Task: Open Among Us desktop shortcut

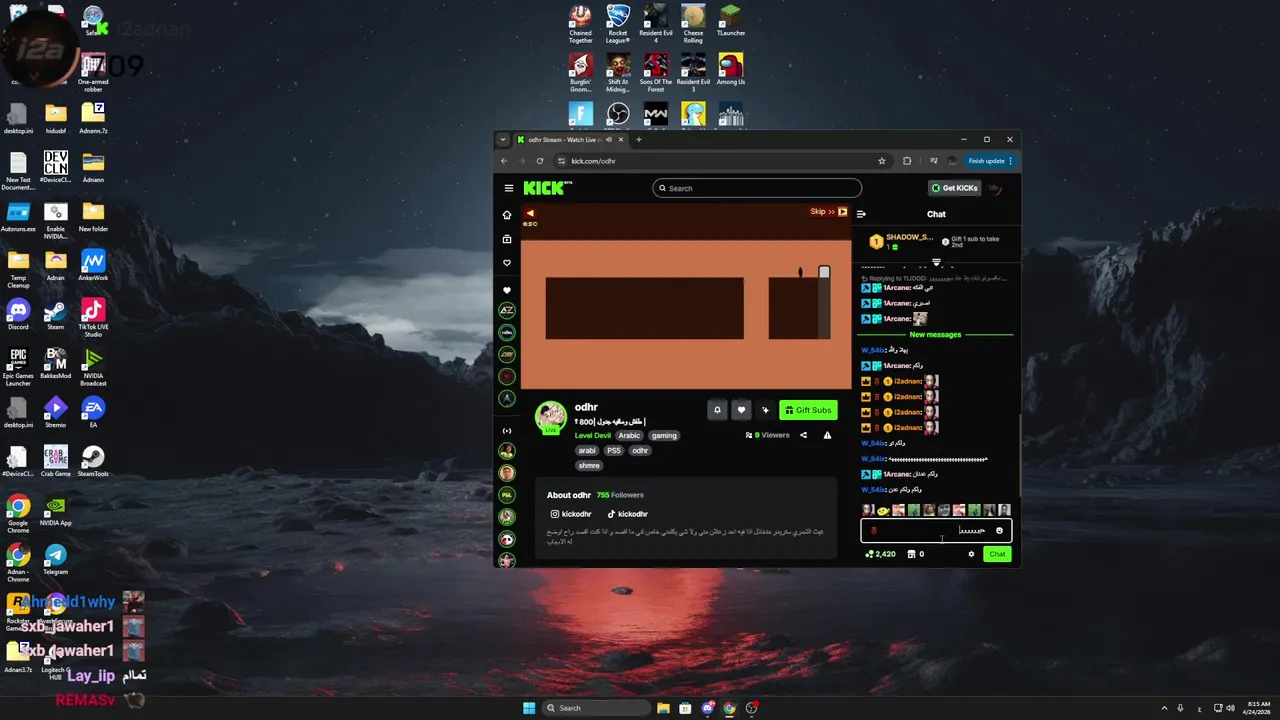Action: click(x=731, y=70)
